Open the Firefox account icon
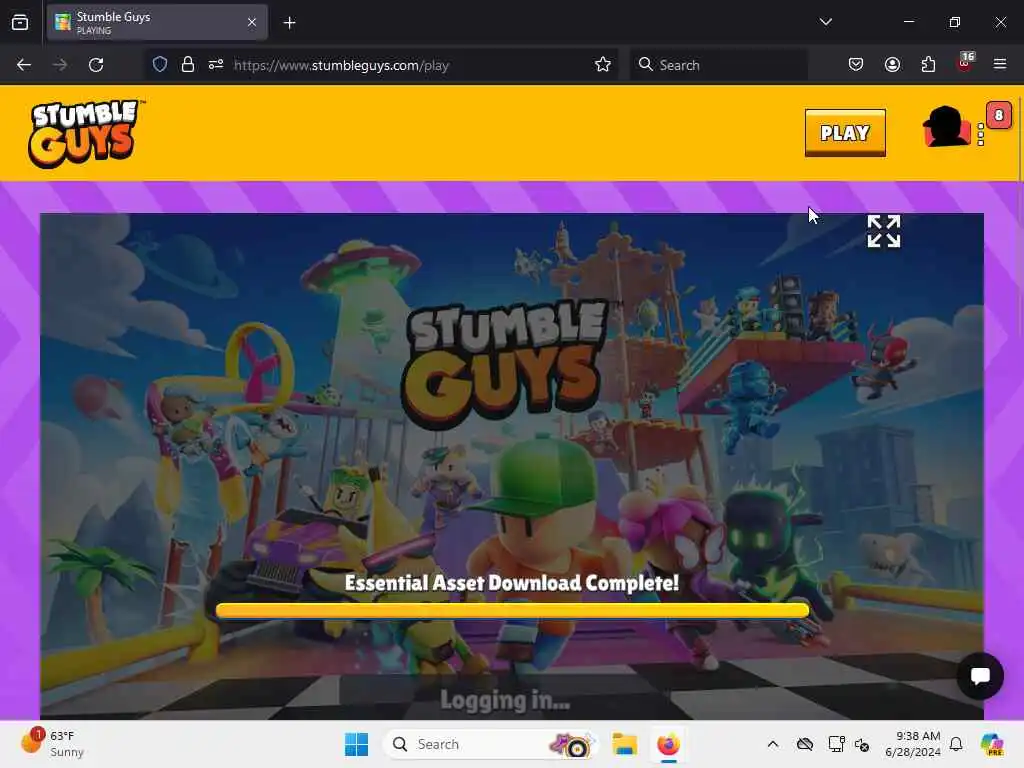Image resolution: width=1024 pixels, height=768 pixels. 892,64
